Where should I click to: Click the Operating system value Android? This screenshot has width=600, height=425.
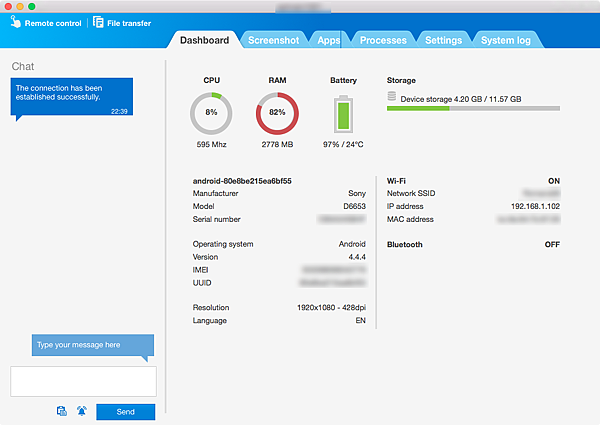[x=352, y=244]
